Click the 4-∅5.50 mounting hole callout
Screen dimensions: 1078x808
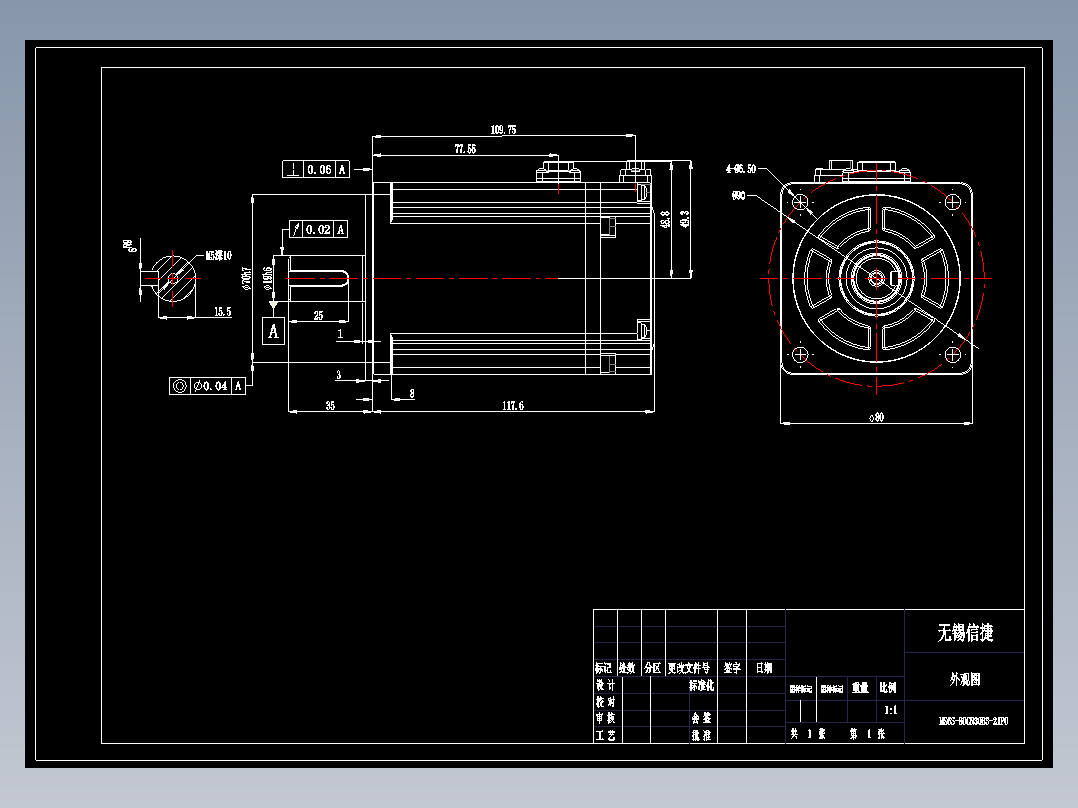coord(740,168)
